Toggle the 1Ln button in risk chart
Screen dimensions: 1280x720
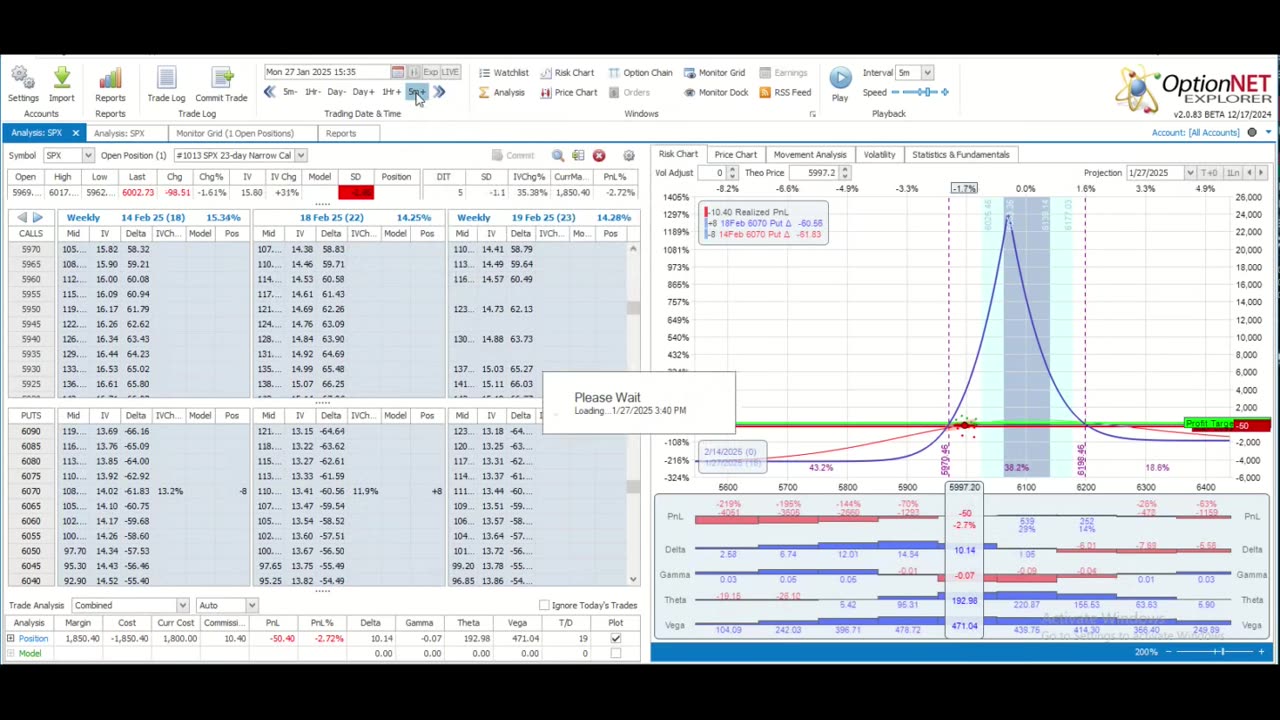[x=1233, y=173]
